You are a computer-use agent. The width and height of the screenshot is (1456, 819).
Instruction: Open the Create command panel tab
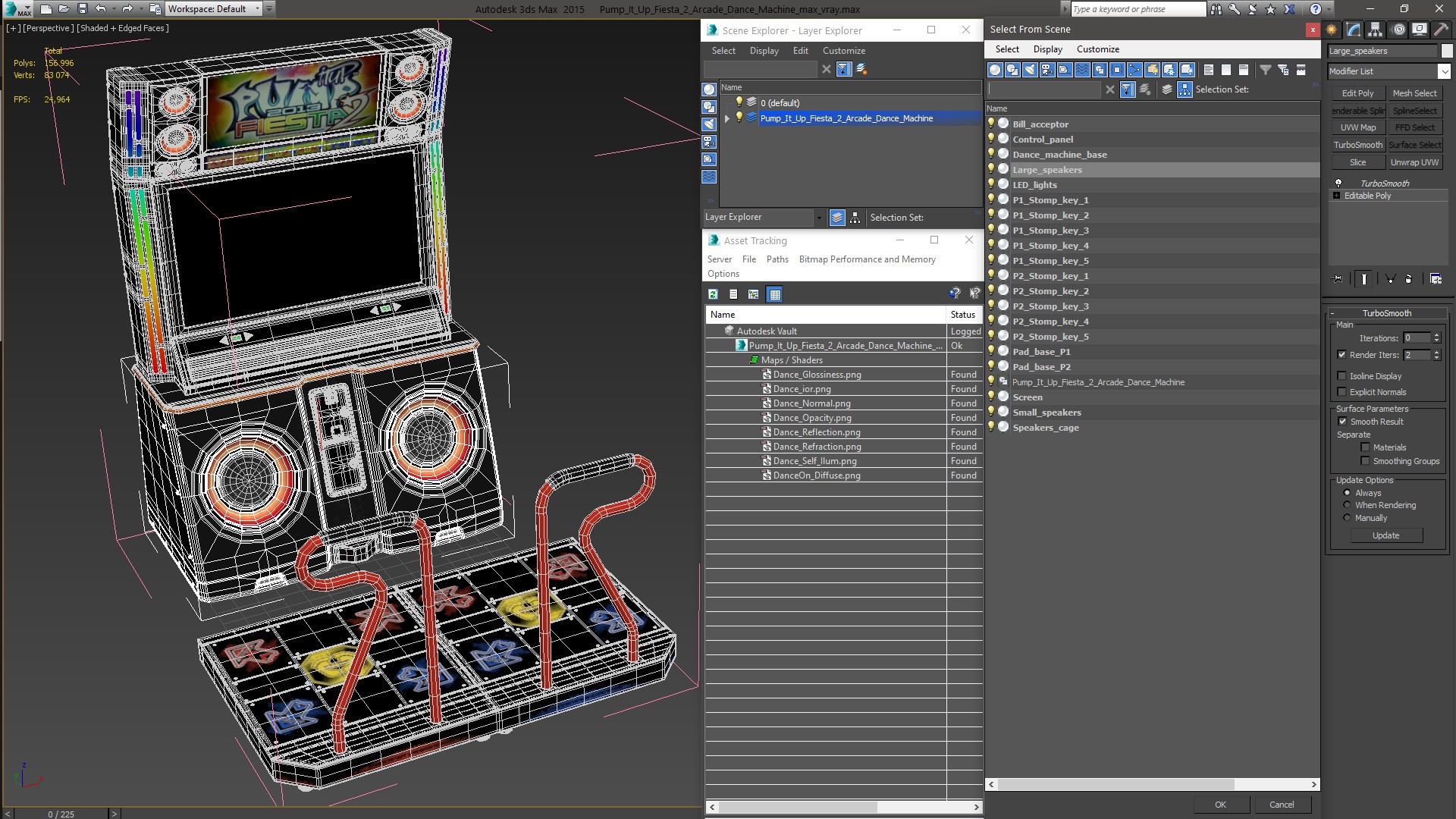click(x=1332, y=30)
